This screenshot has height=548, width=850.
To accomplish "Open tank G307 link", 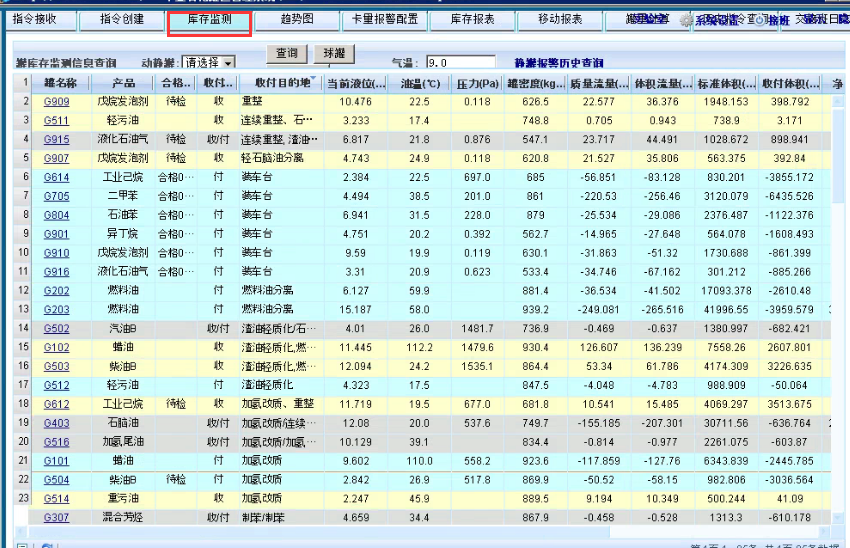I will point(56,518).
